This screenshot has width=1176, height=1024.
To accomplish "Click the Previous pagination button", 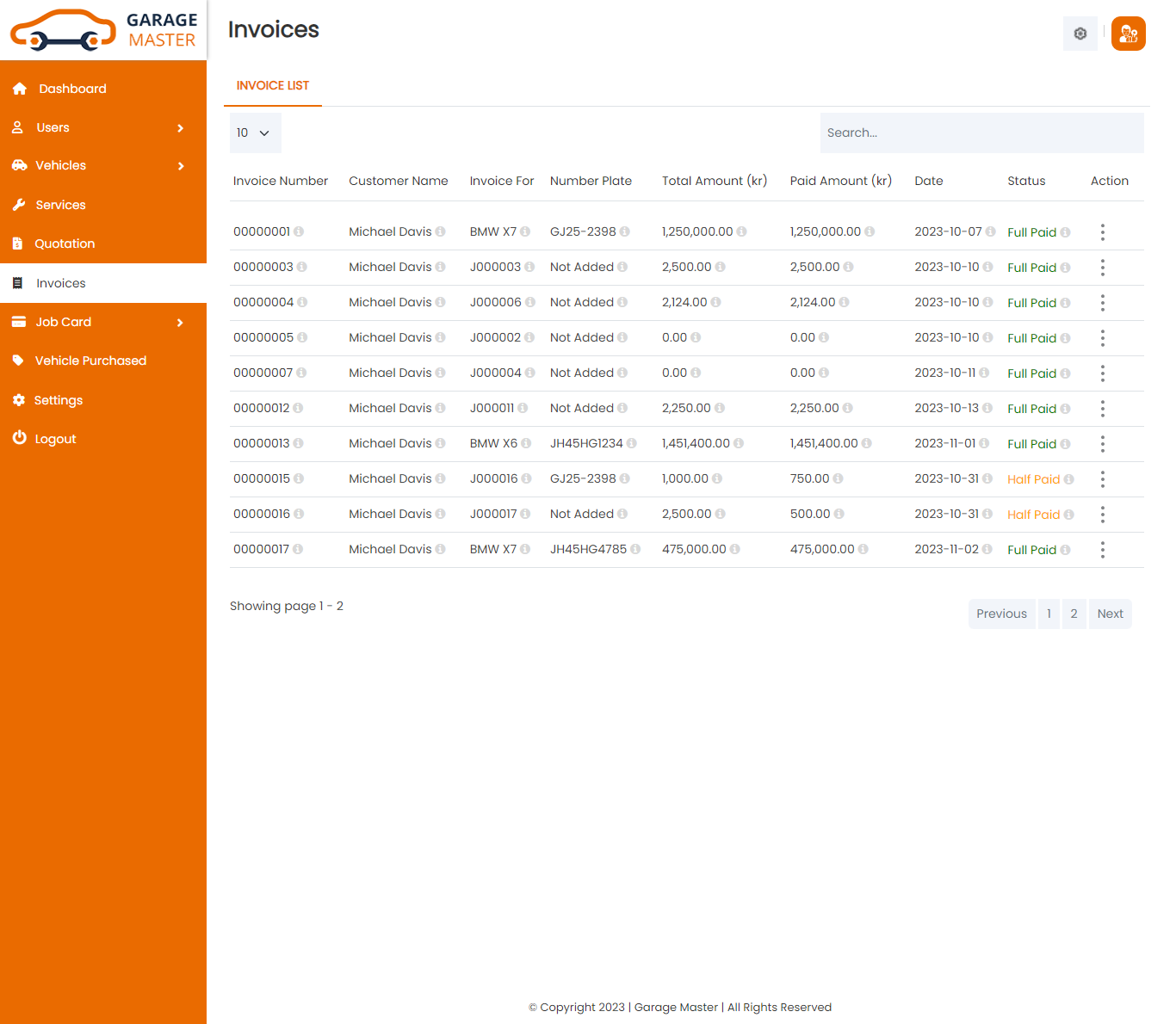I will click(1002, 614).
